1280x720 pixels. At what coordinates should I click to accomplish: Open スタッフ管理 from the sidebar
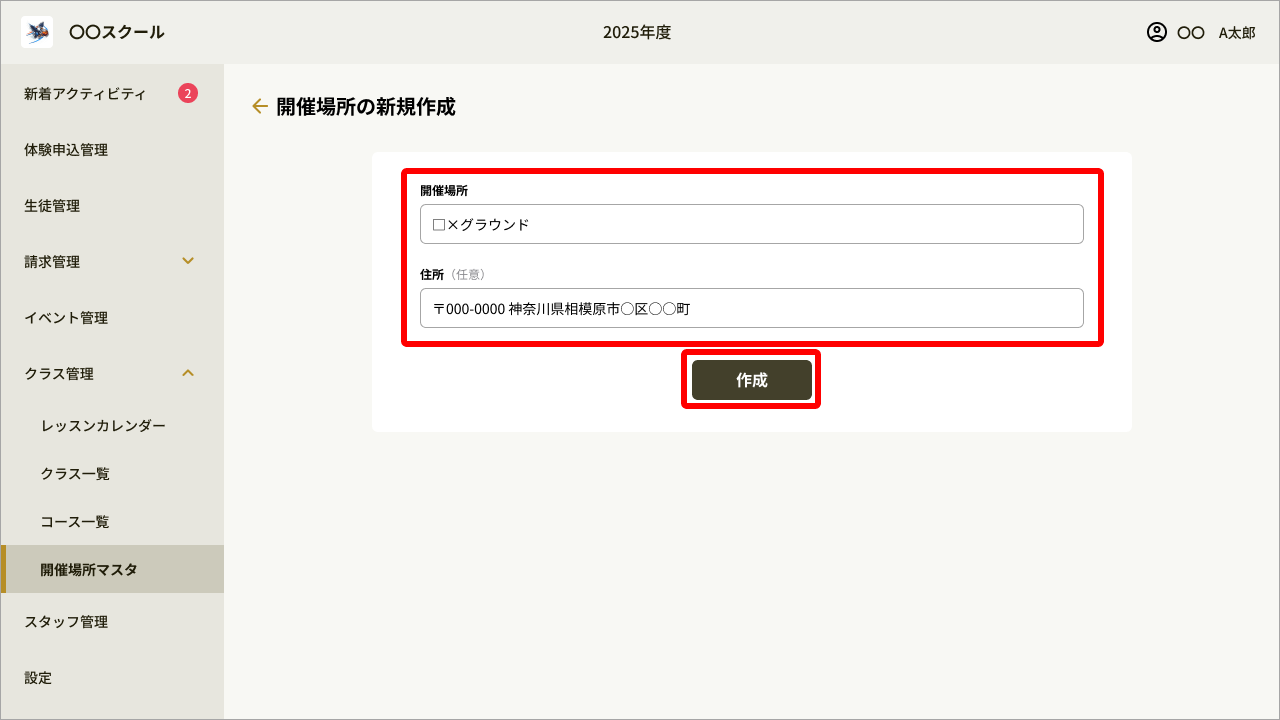(x=64, y=621)
